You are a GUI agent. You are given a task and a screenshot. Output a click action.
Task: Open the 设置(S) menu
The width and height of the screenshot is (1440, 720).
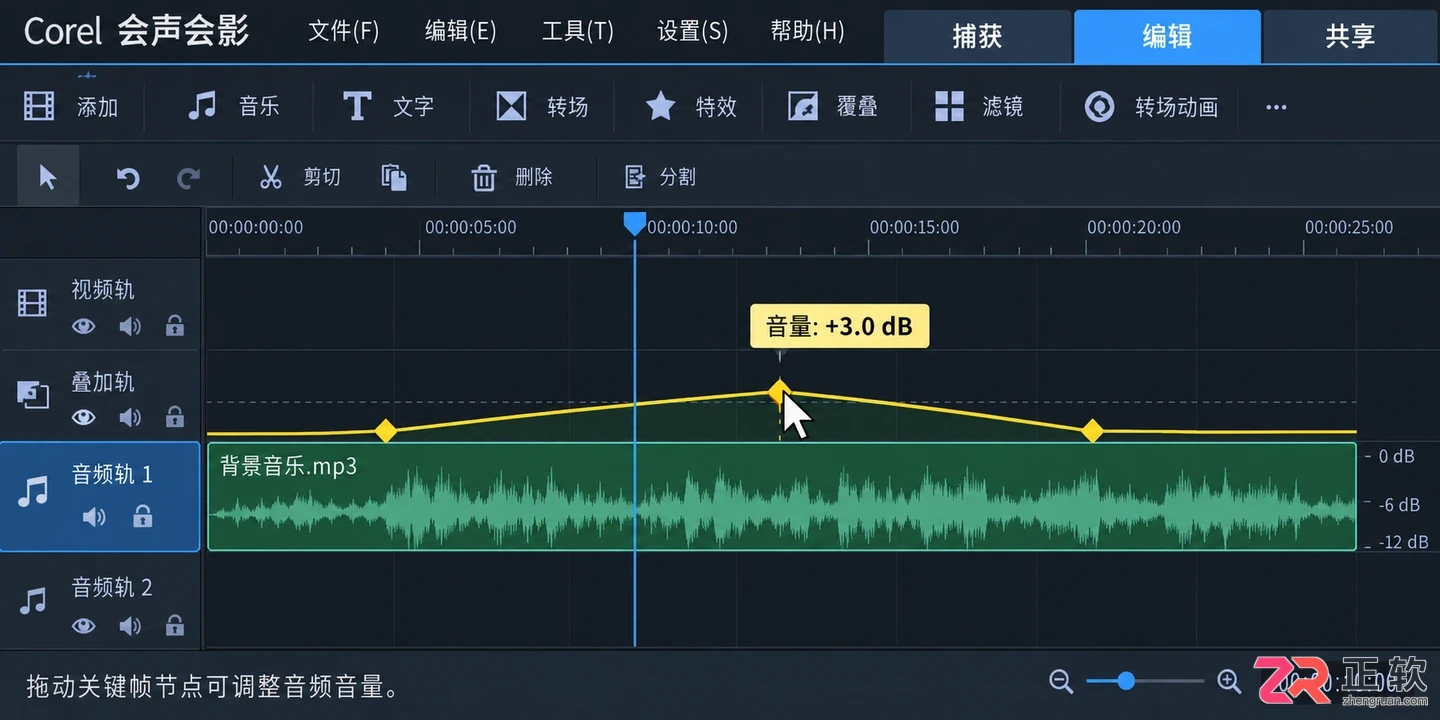[x=692, y=31]
